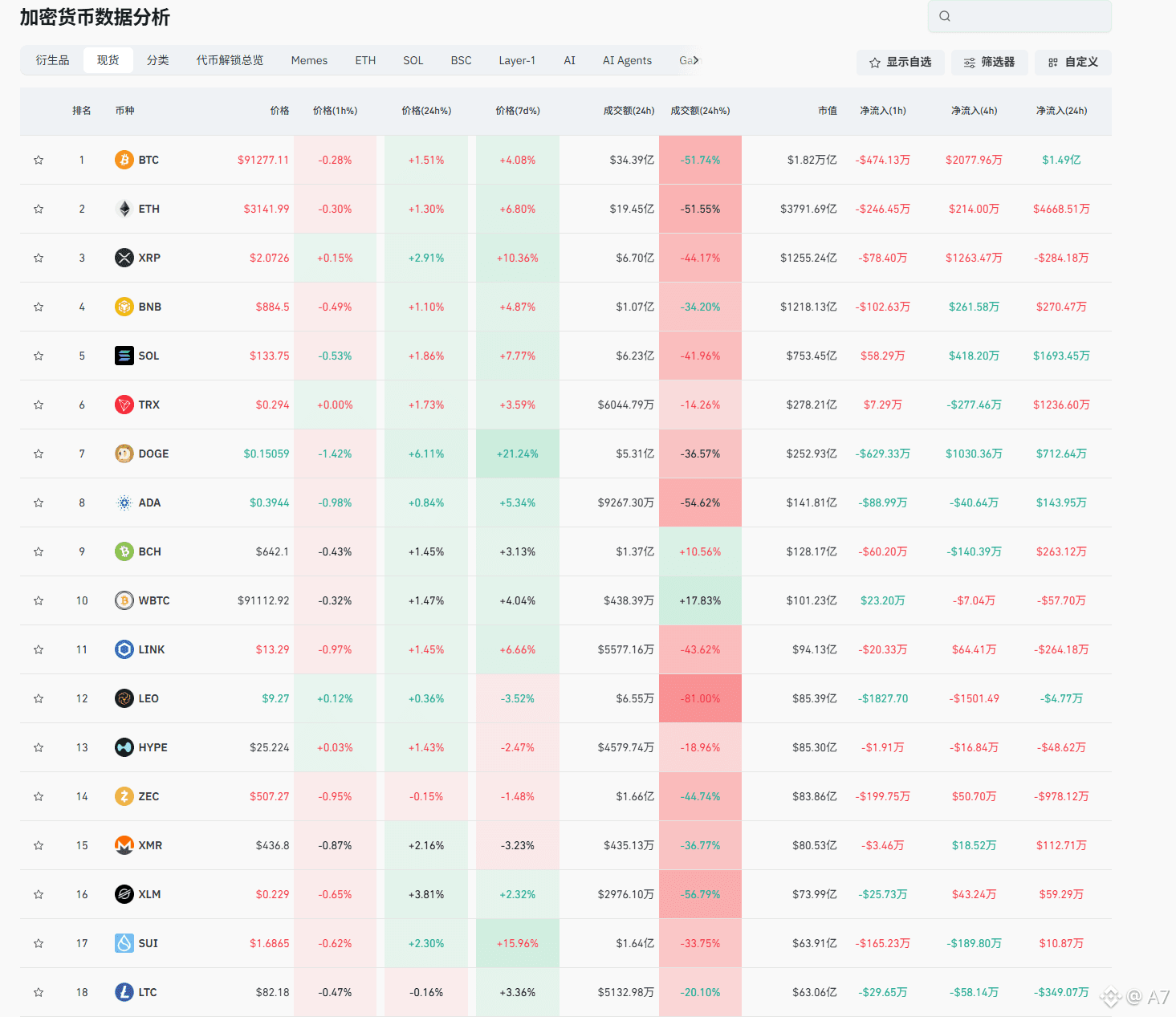
Task: Open the 自定义 customize columns button
Action: pyautogui.click(x=1073, y=62)
